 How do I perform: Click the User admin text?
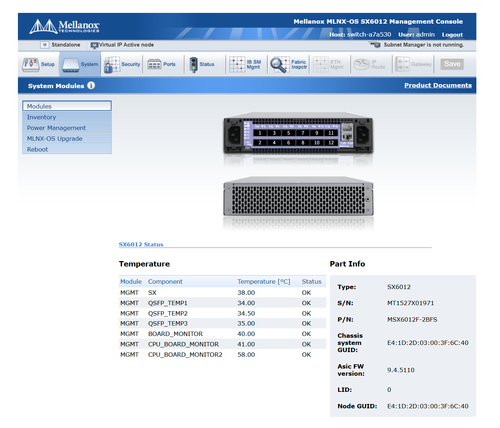coord(417,34)
